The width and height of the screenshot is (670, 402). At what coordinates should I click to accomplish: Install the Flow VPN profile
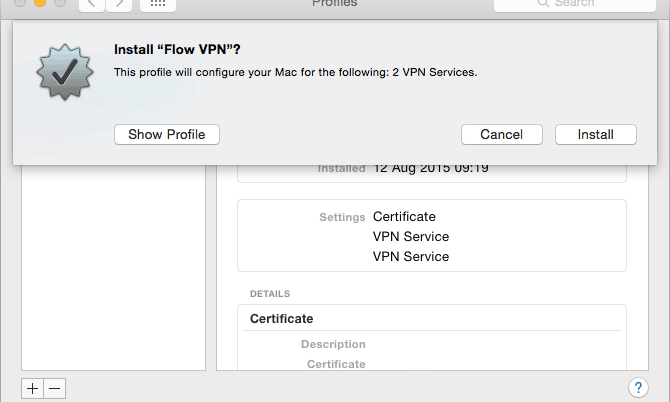click(595, 134)
